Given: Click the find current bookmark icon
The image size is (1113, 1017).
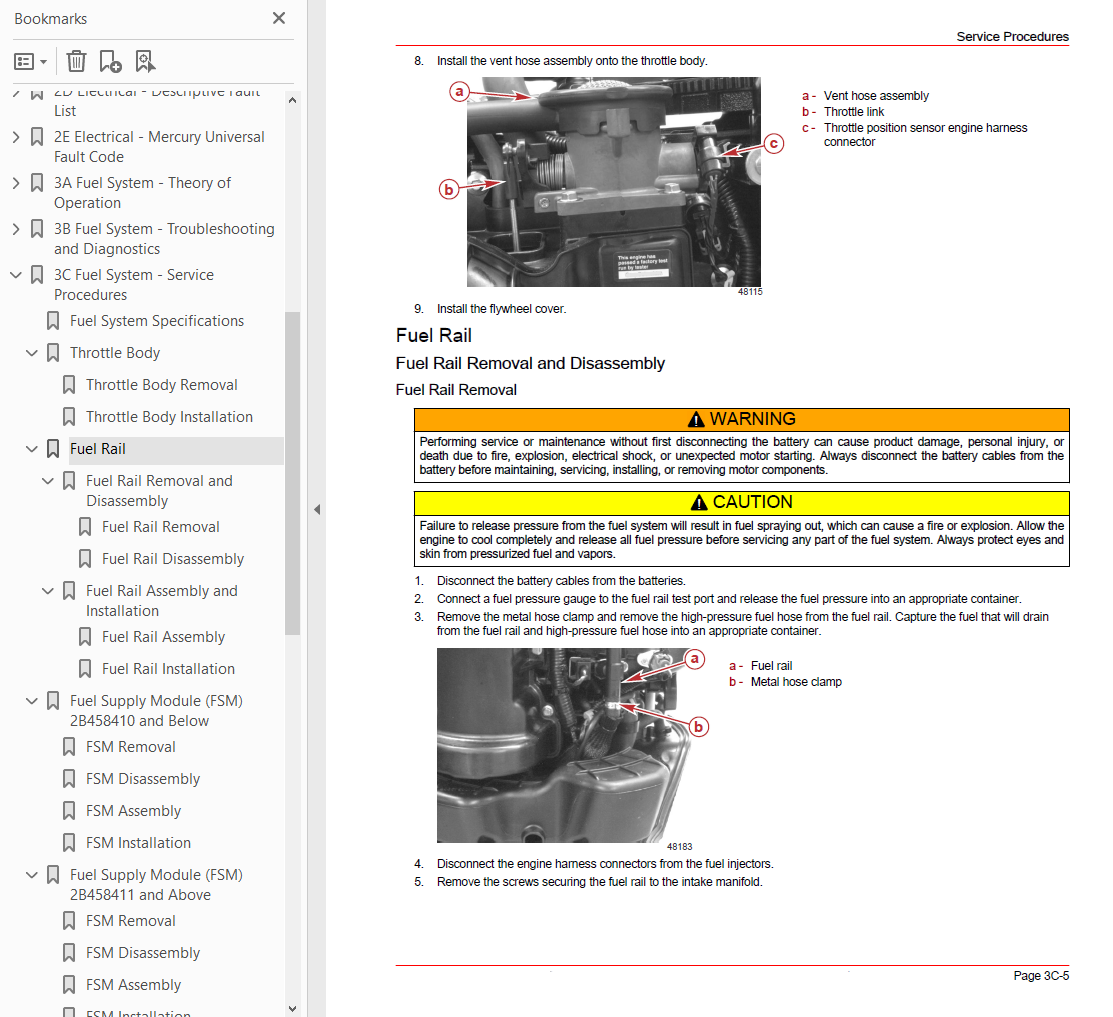Looking at the screenshot, I should click(145, 62).
